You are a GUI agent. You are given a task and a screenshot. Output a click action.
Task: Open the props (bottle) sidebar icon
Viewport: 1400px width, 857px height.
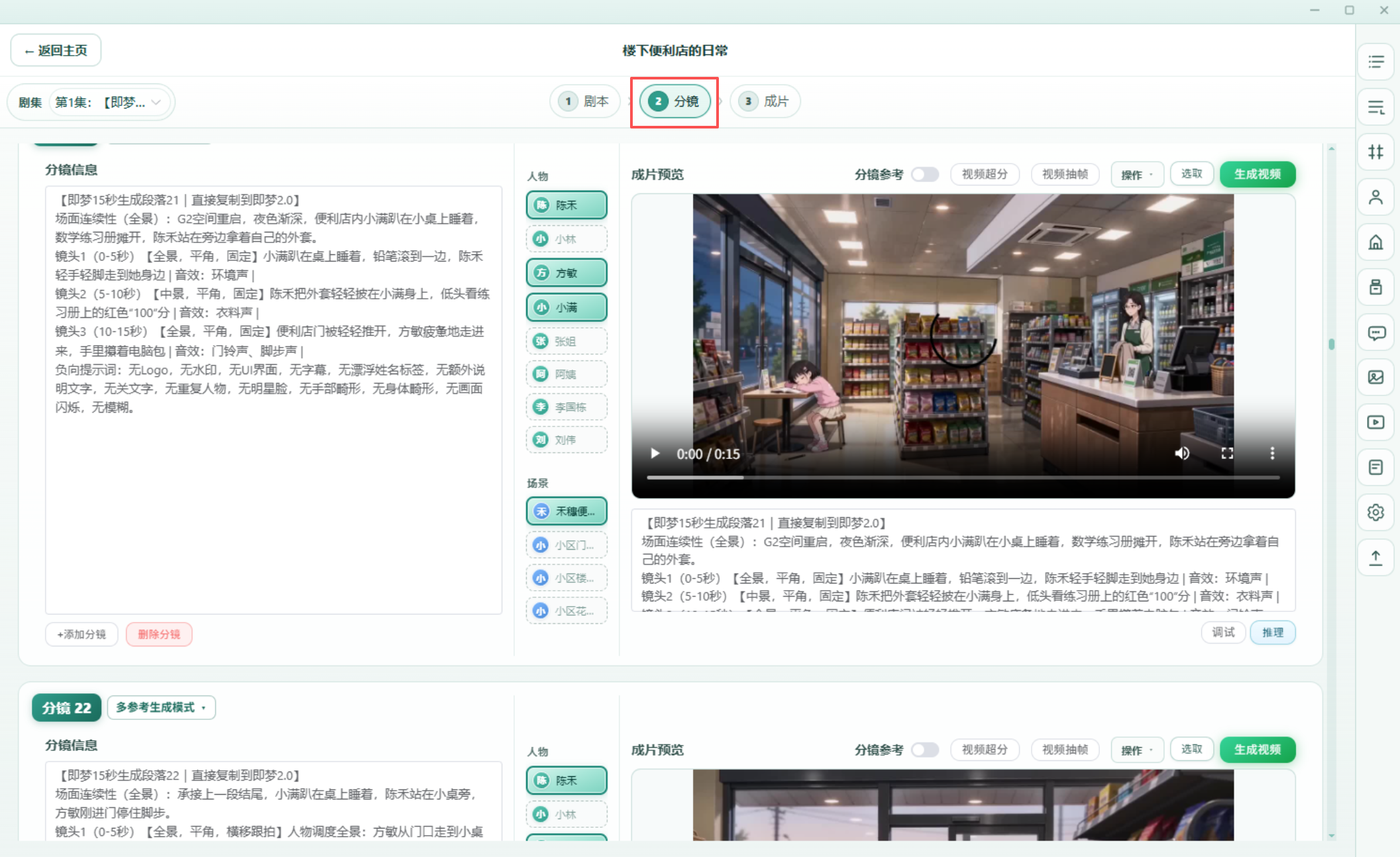tap(1376, 287)
